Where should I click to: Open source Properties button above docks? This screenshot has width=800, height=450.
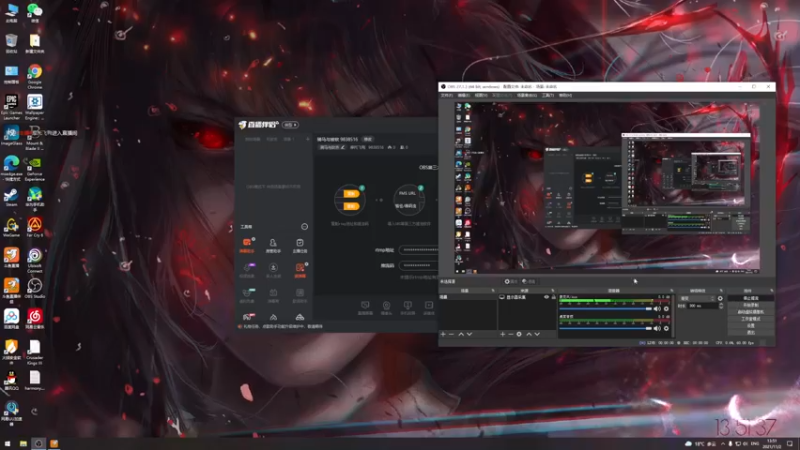tap(511, 282)
